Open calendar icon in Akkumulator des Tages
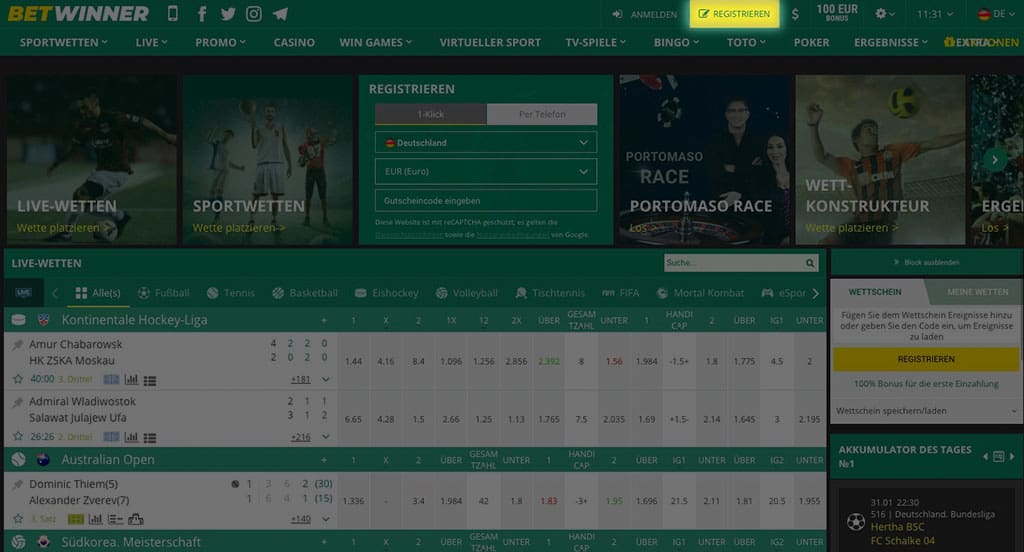The width and height of the screenshot is (1024, 552). [x=999, y=457]
